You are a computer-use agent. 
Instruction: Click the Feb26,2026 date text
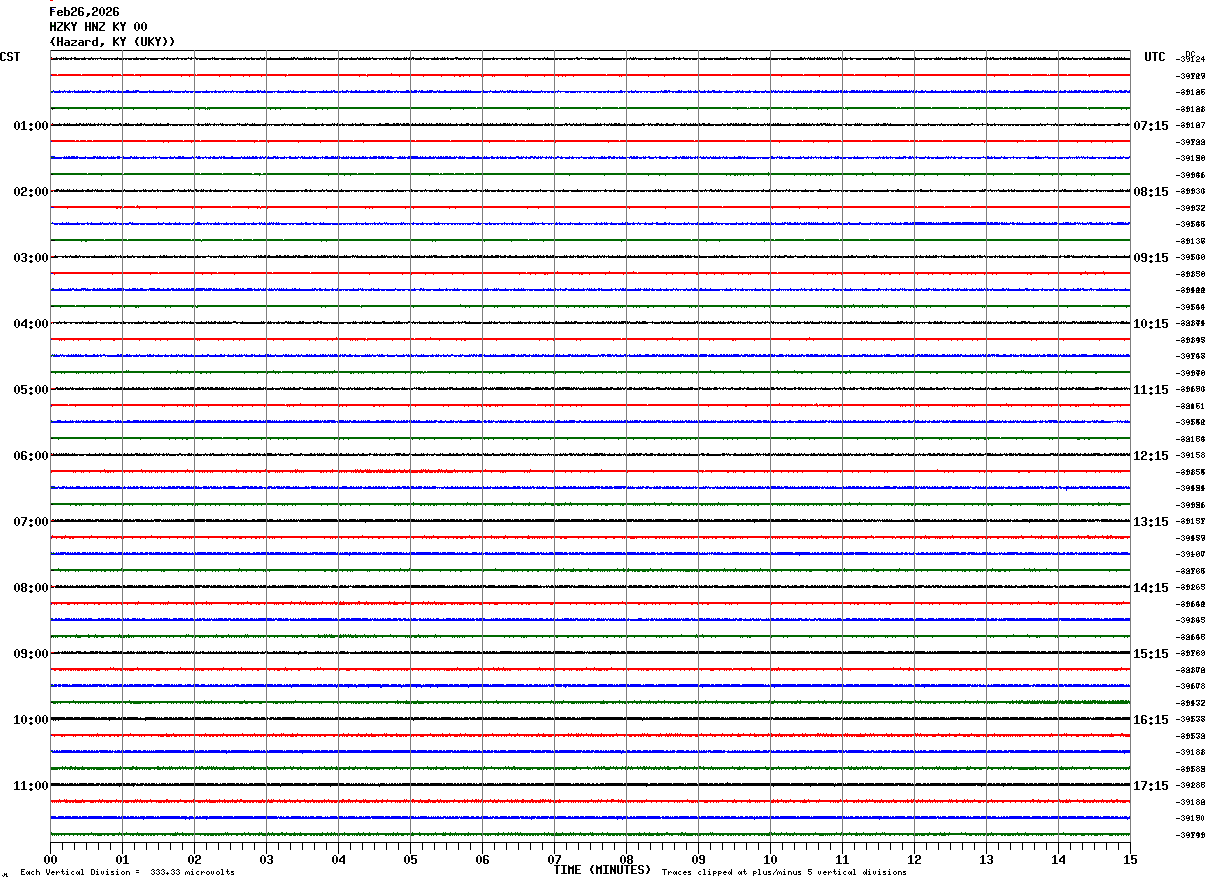pyautogui.click(x=84, y=12)
